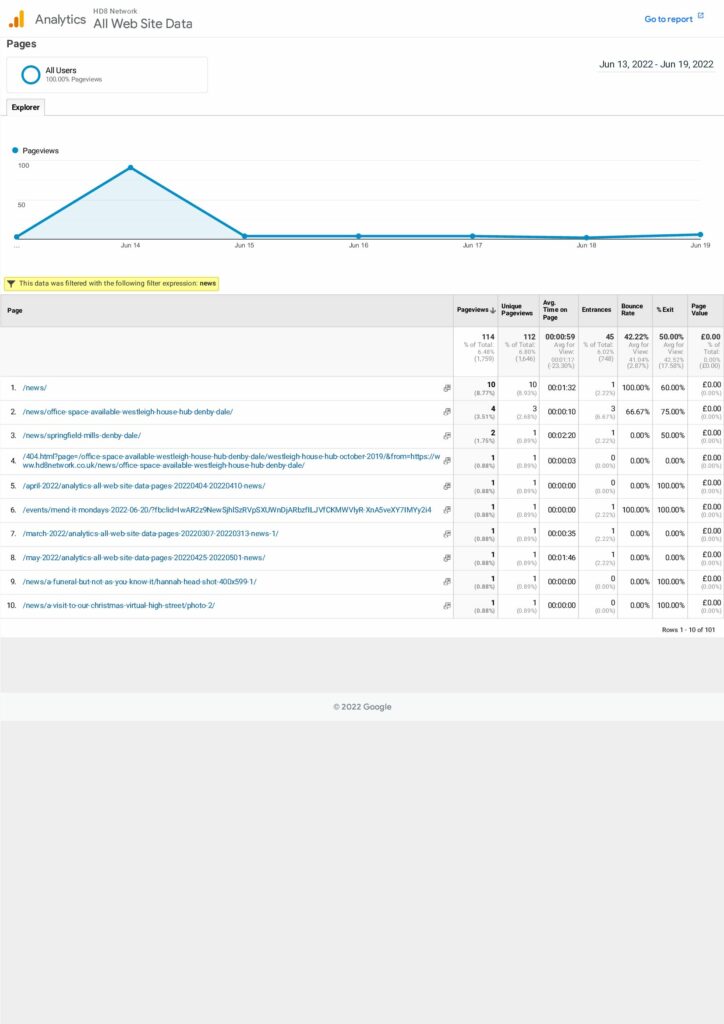Click the filter funnel icon in the yellow notice
Viewport: 724px width, 1024px height.
(x=11, y=283)
